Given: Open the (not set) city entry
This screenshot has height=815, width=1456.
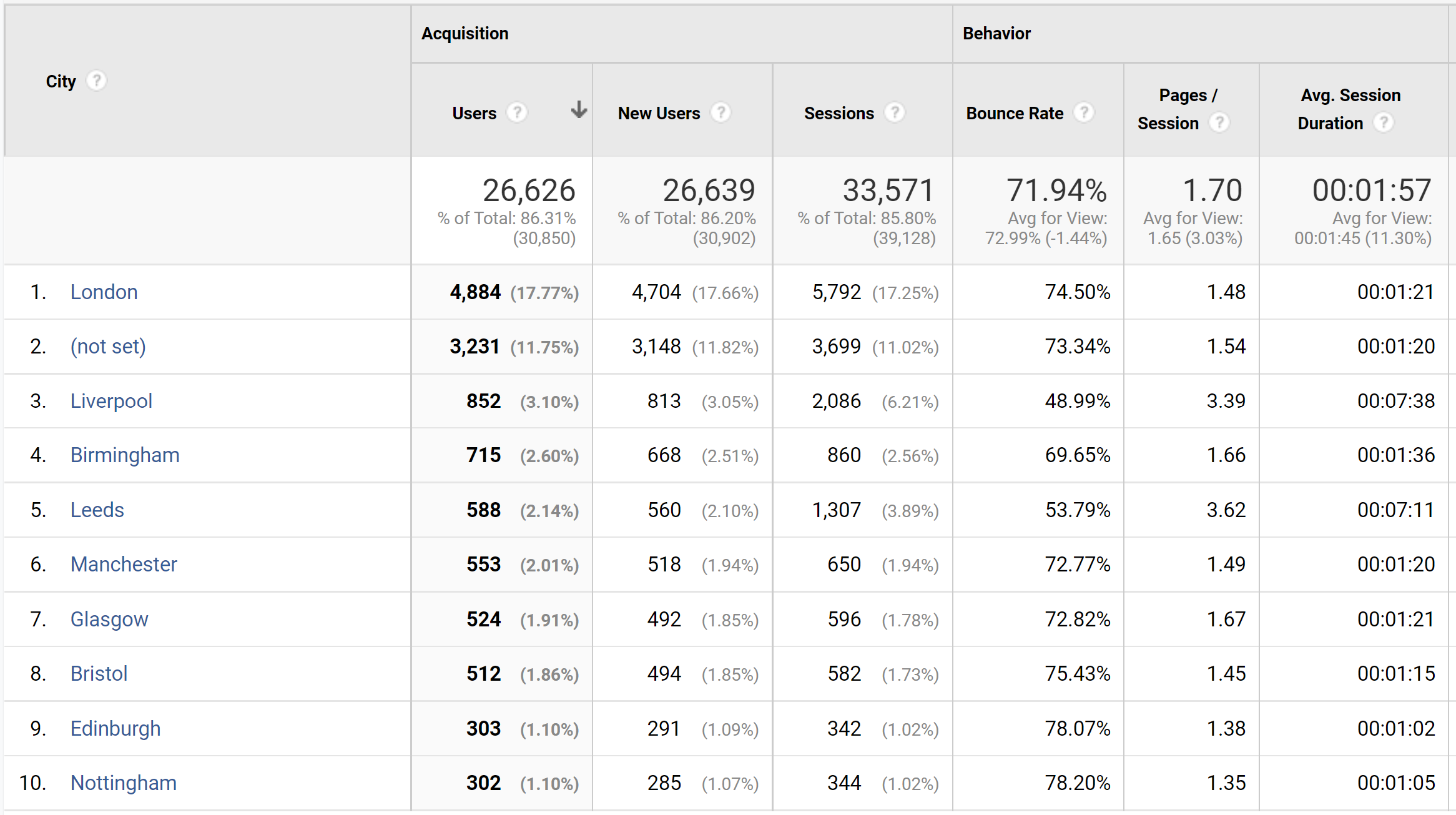Looking at the screenshot, I should (x=108, y=346).
